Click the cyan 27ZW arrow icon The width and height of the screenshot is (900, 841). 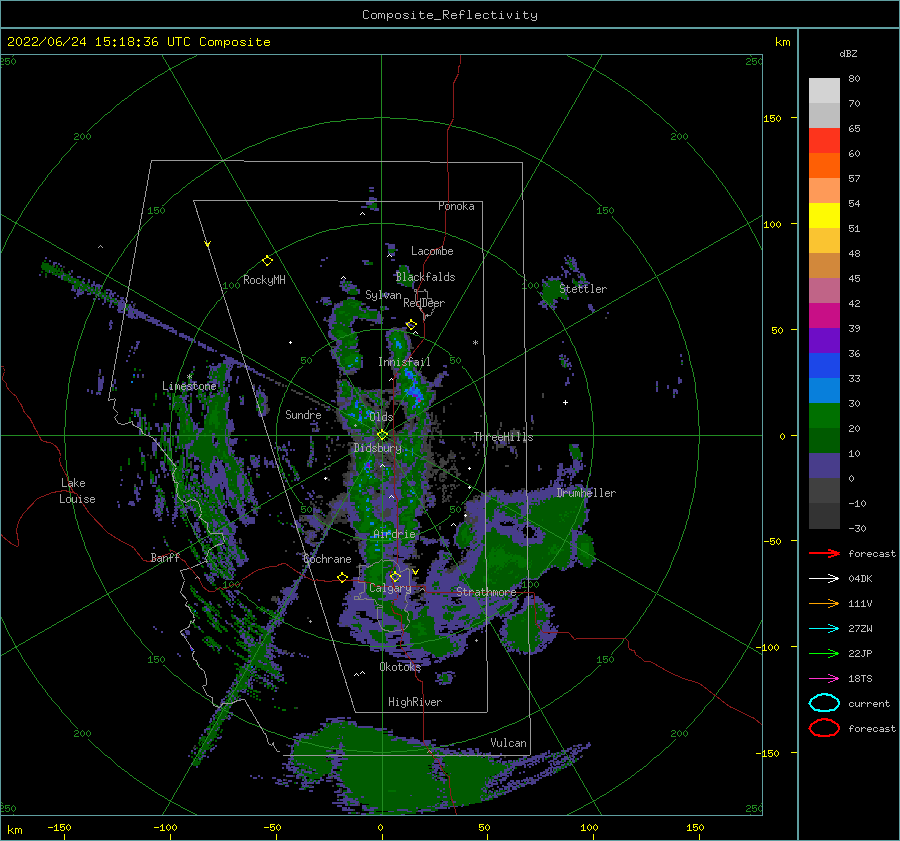click(x=824, y=629)
